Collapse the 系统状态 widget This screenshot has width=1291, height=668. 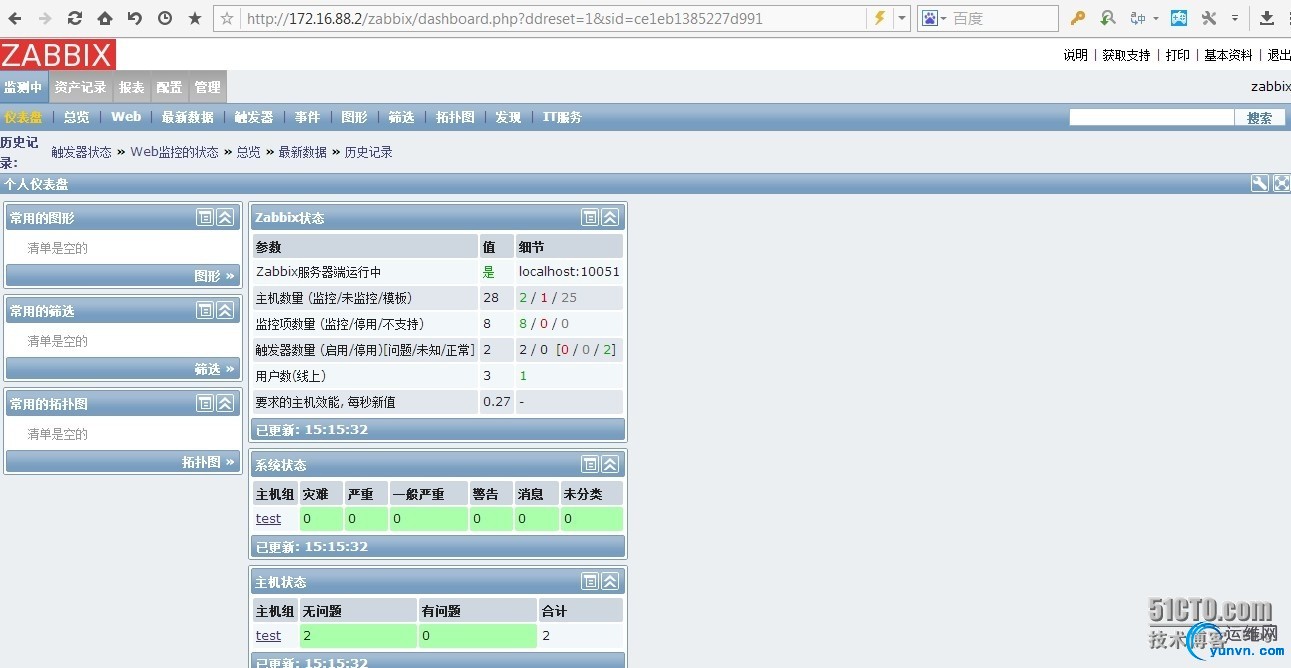click(610, 464)
